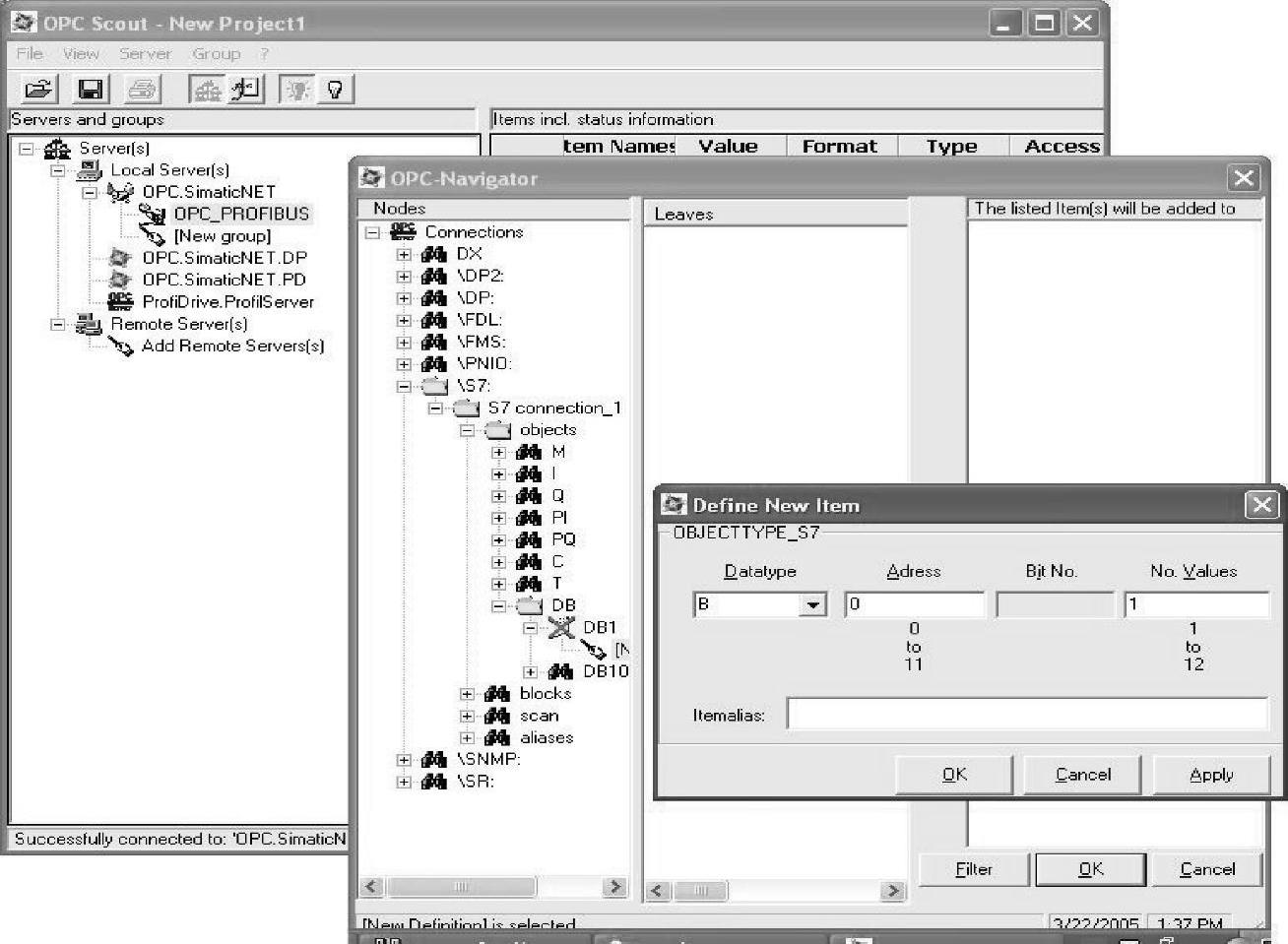
Task: Click OK in the Define New Item dialog
Action: [x=954, y=775]
